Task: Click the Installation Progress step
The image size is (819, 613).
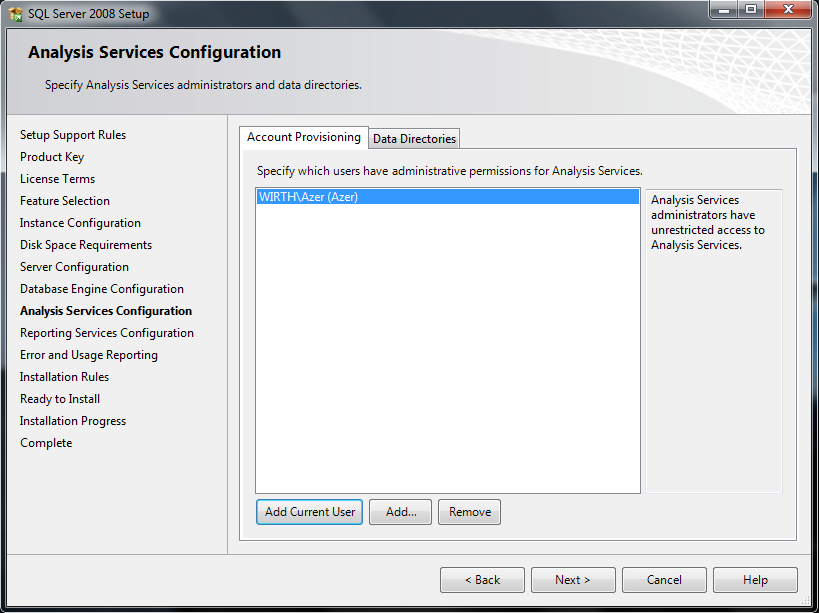Action: (73, 421)
